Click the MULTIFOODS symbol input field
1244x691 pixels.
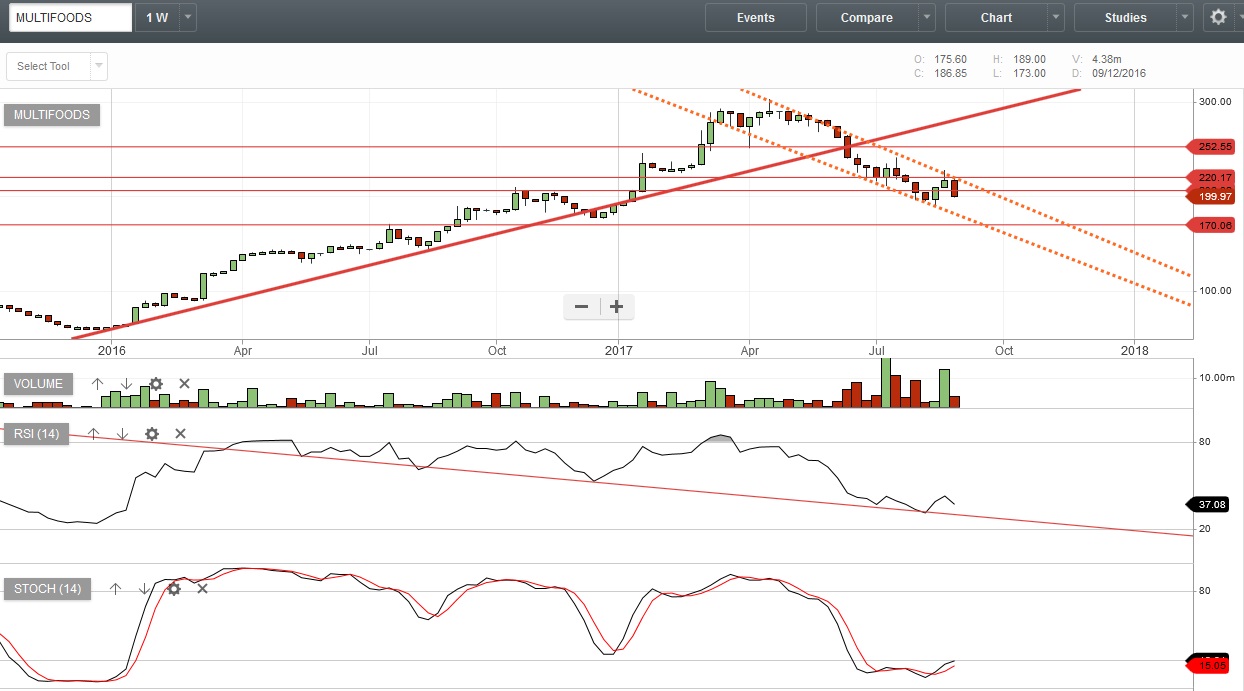coord(66,18)
